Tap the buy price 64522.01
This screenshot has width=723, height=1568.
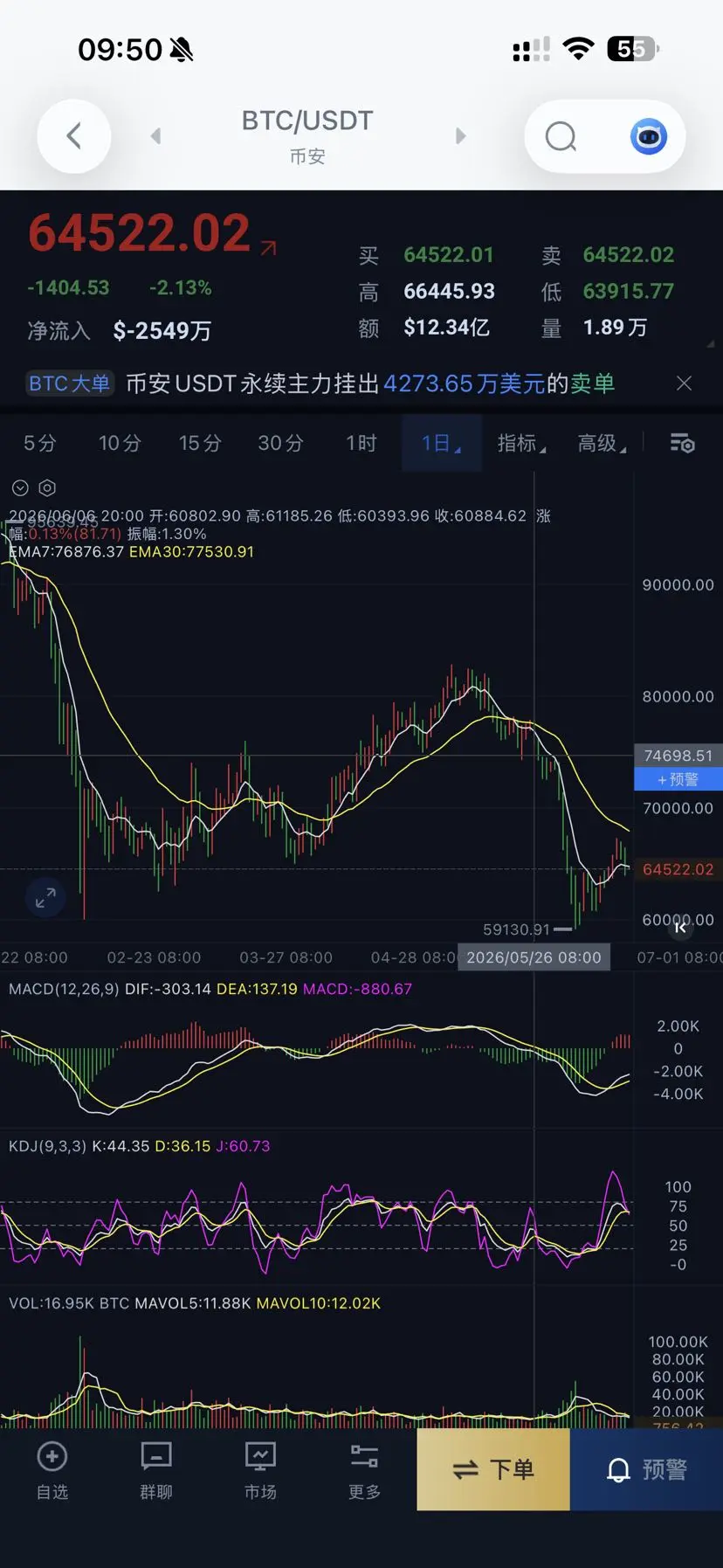449,255
